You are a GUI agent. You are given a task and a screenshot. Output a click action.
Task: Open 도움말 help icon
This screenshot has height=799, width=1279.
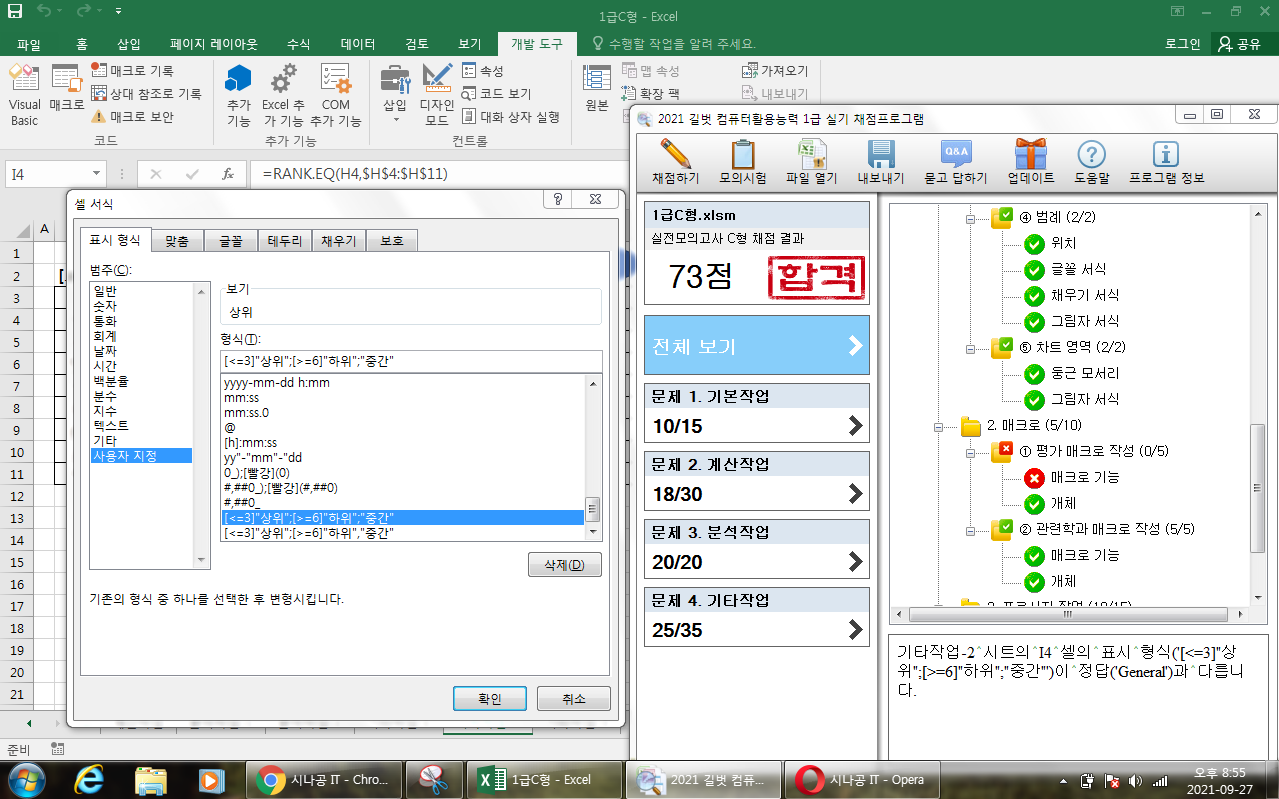pos(1091,155)
